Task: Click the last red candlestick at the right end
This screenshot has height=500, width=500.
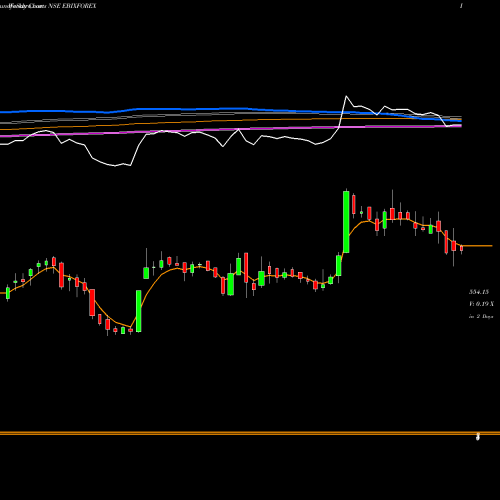Action: tap(462, 248)
